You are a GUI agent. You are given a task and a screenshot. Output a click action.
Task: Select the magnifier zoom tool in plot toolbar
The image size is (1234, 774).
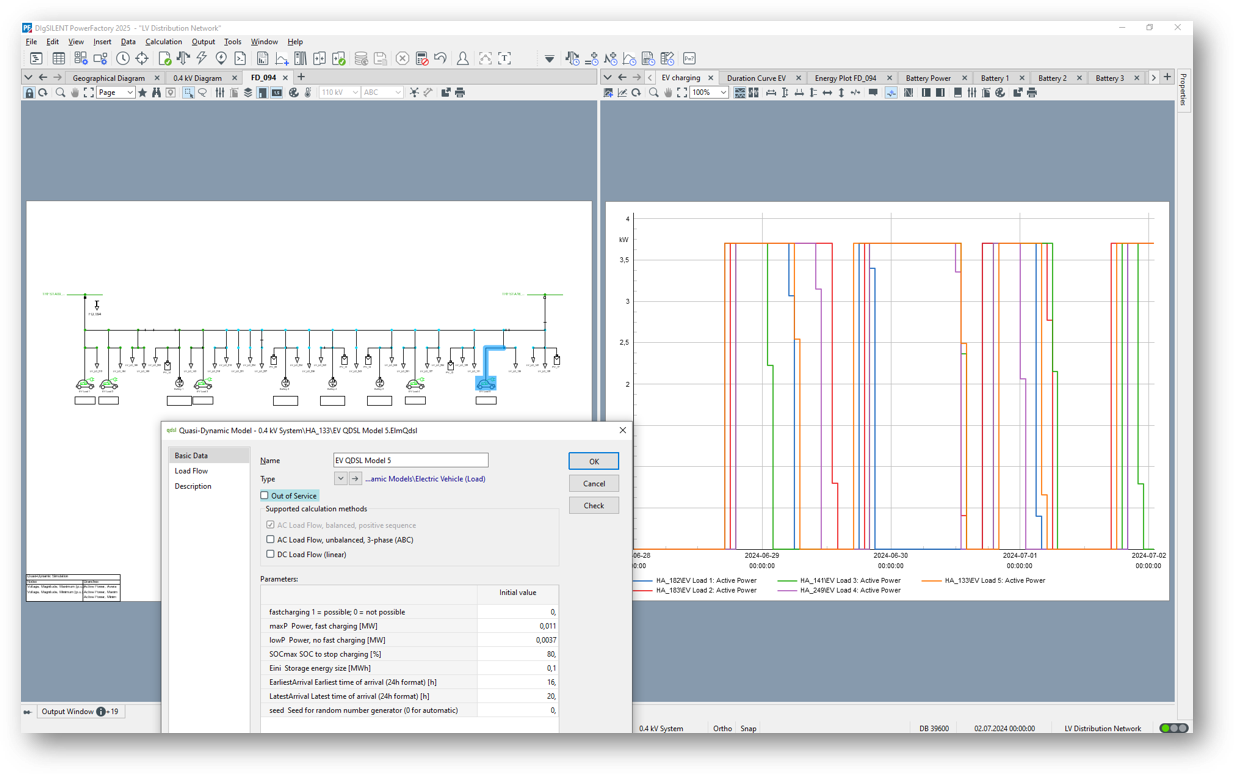(x=654, y=93)
